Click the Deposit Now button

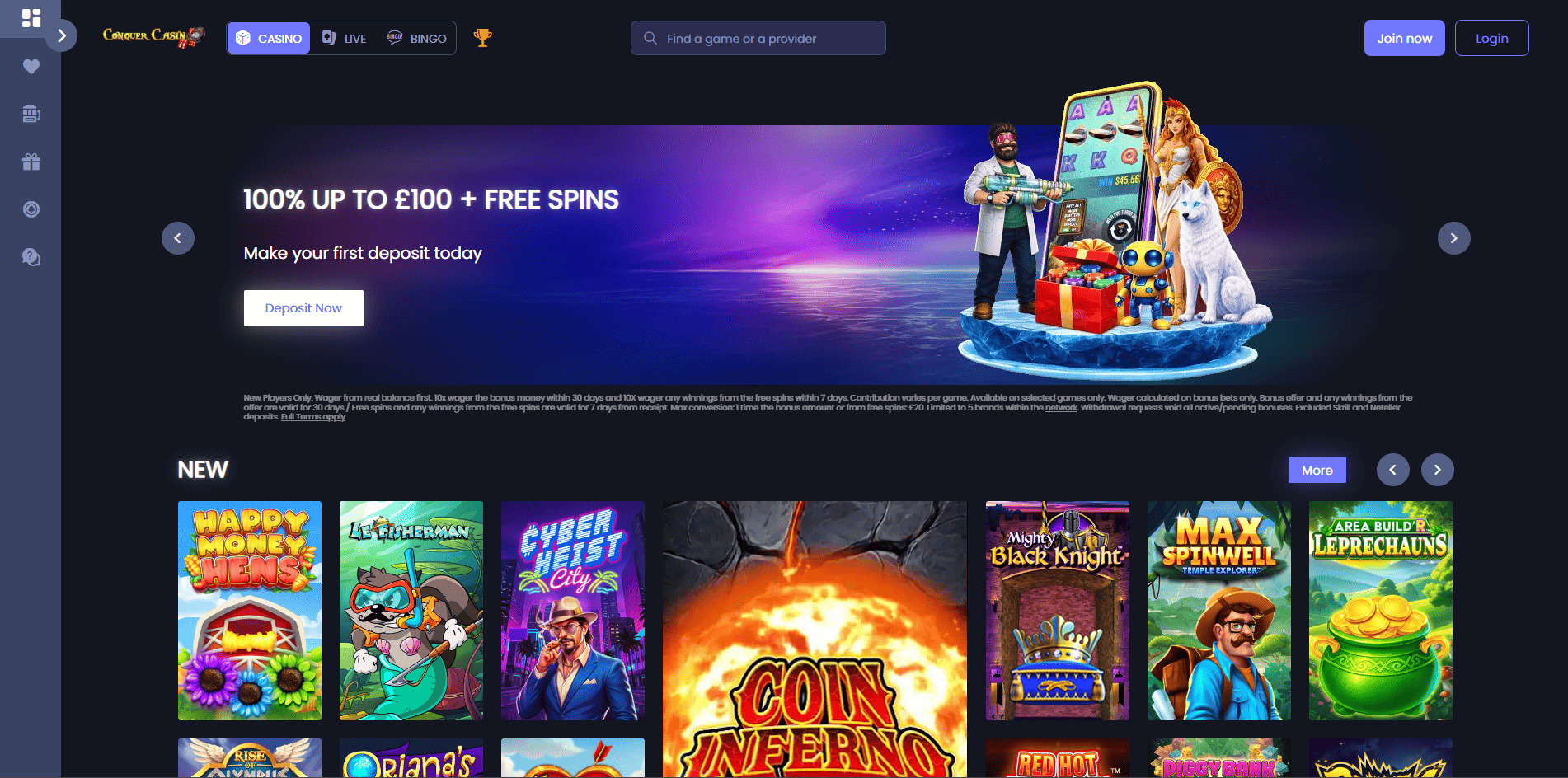303,308
